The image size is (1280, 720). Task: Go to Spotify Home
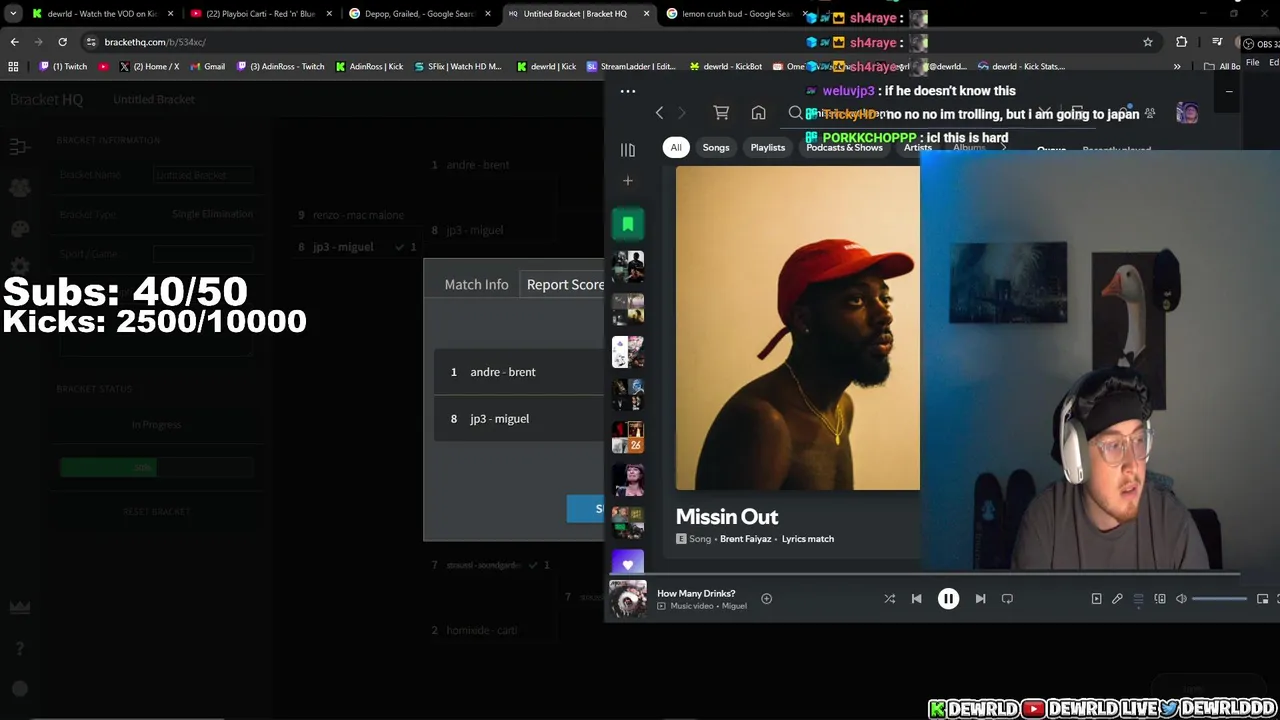[758, 113]
